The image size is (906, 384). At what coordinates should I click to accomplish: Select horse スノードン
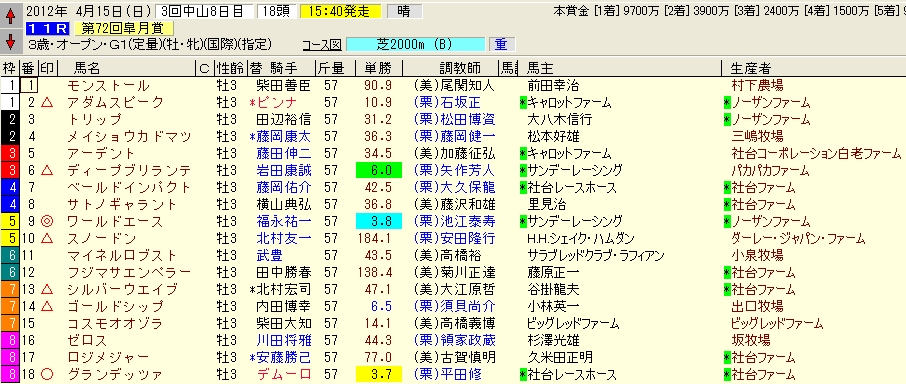pos(101,238)
